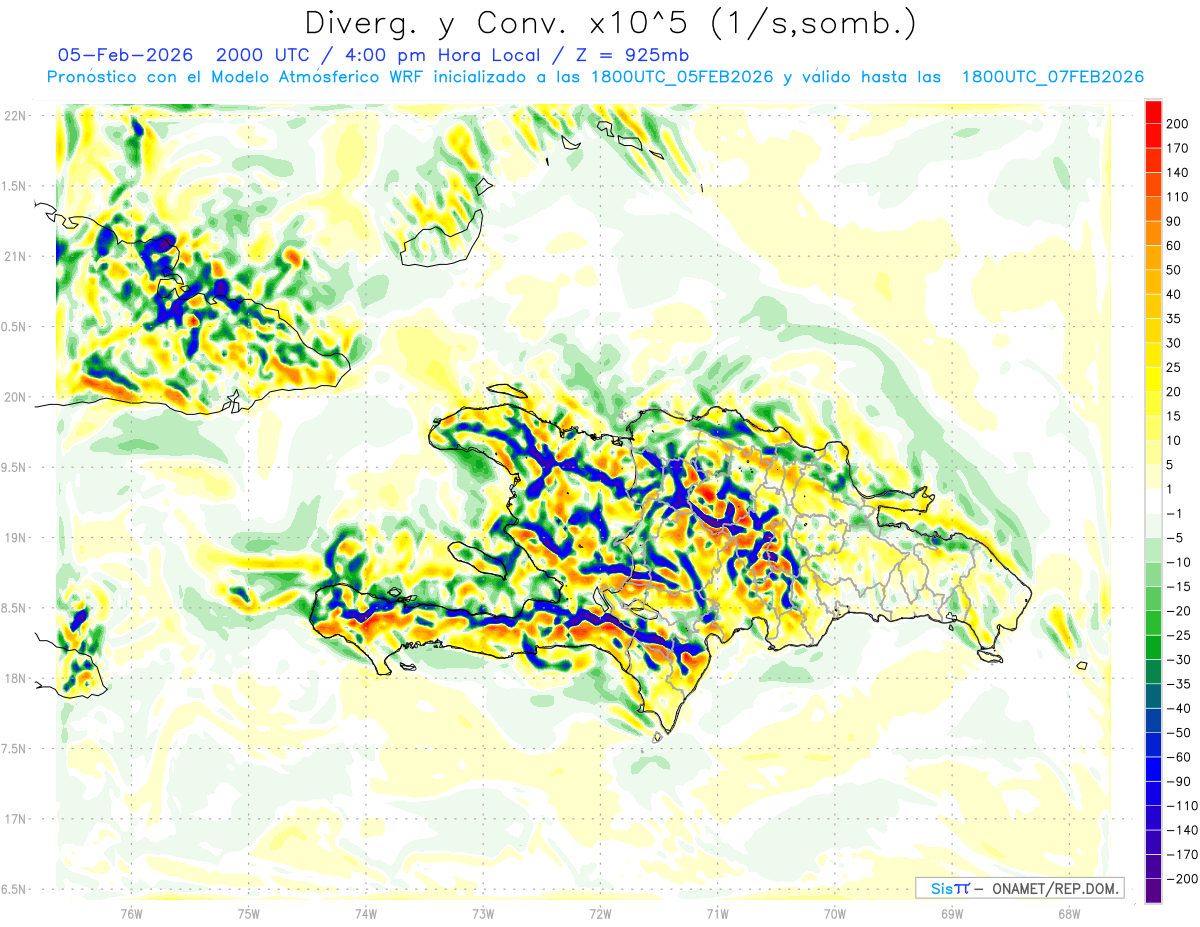Click the date '05-Feb-2026' in the header

(125, 55)
